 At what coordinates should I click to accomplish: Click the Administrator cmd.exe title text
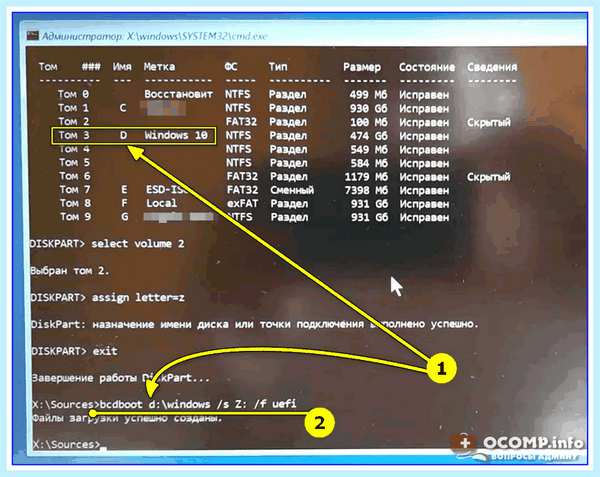coord(154,36)
